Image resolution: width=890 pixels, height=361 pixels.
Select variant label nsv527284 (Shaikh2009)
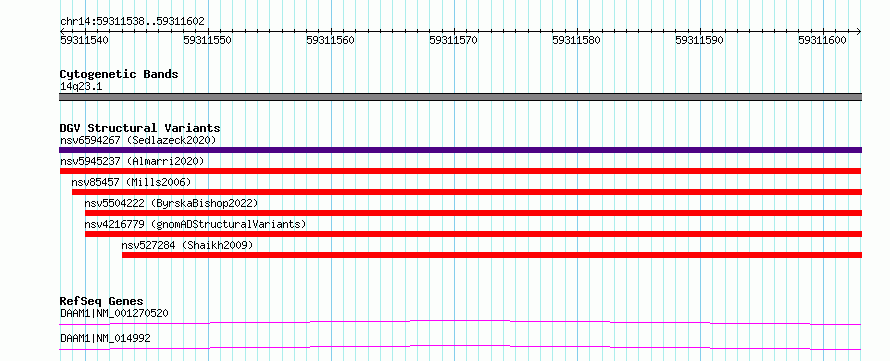coord(187,245)
